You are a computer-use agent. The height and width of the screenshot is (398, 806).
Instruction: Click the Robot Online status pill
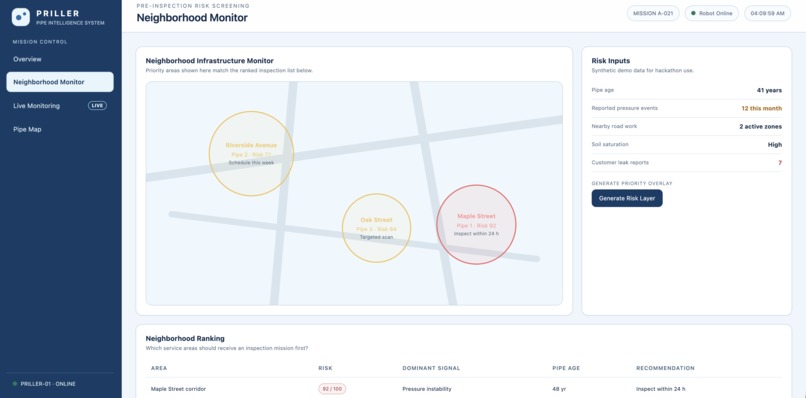pyautogui.click(x=711, y=13)
